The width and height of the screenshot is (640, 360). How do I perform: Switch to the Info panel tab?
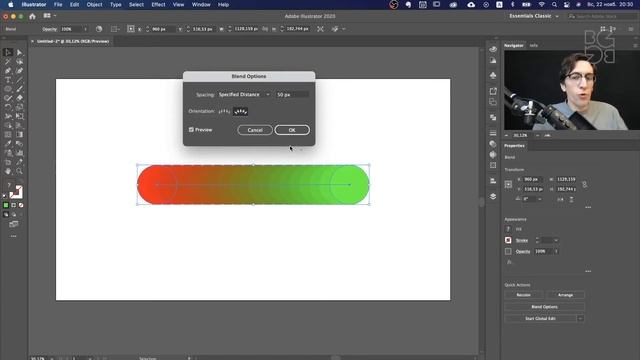533,45
